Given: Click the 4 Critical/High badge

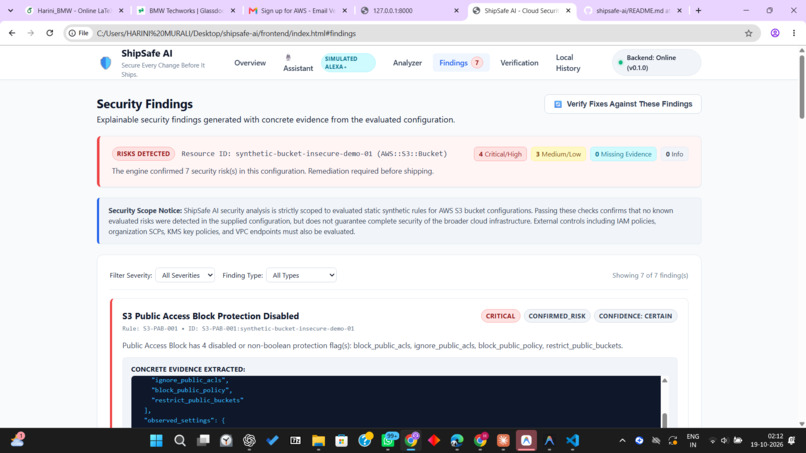Looking at the screenshot, I should point(500,154).
